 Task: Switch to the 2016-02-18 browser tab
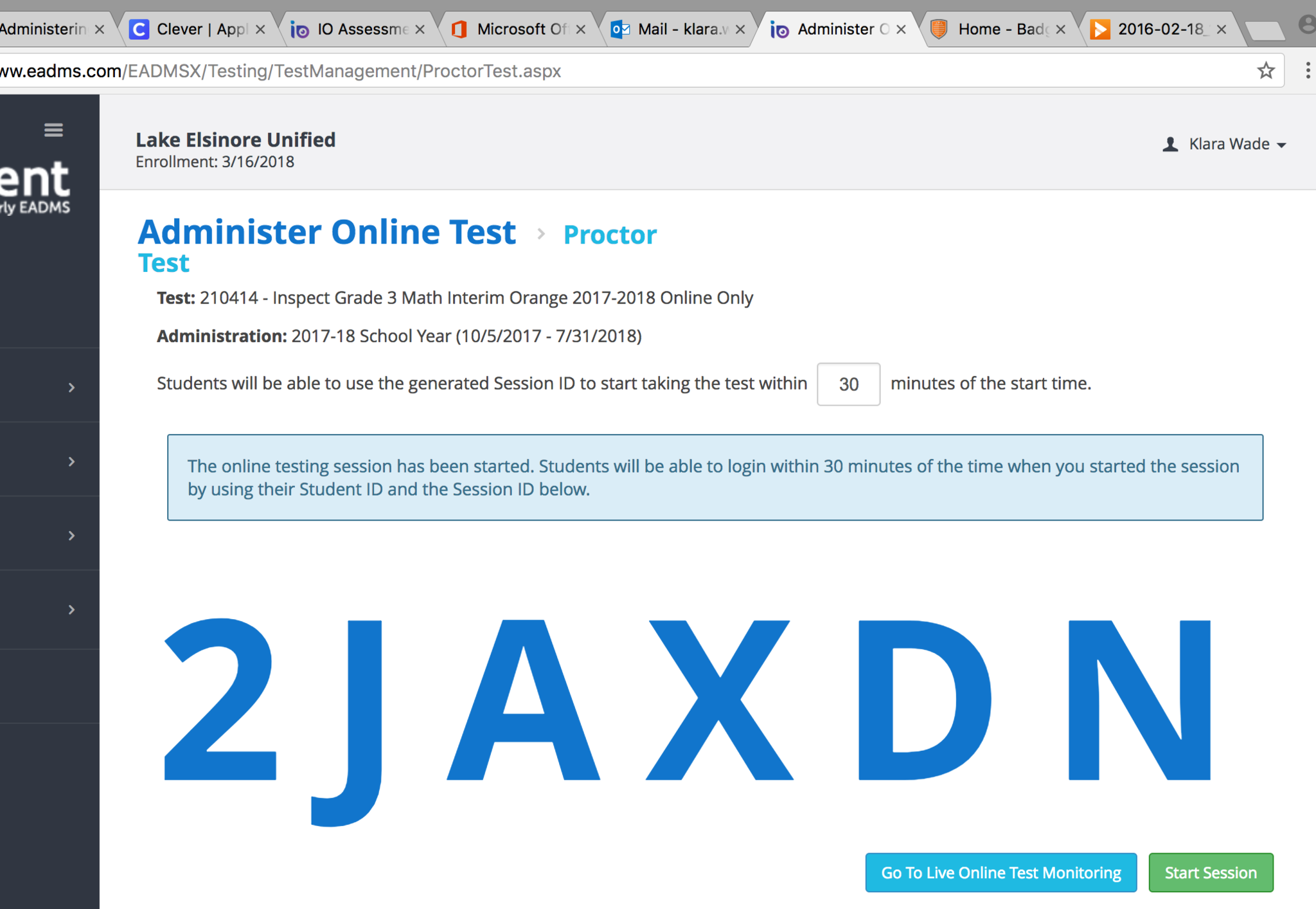coord(1159,30)
